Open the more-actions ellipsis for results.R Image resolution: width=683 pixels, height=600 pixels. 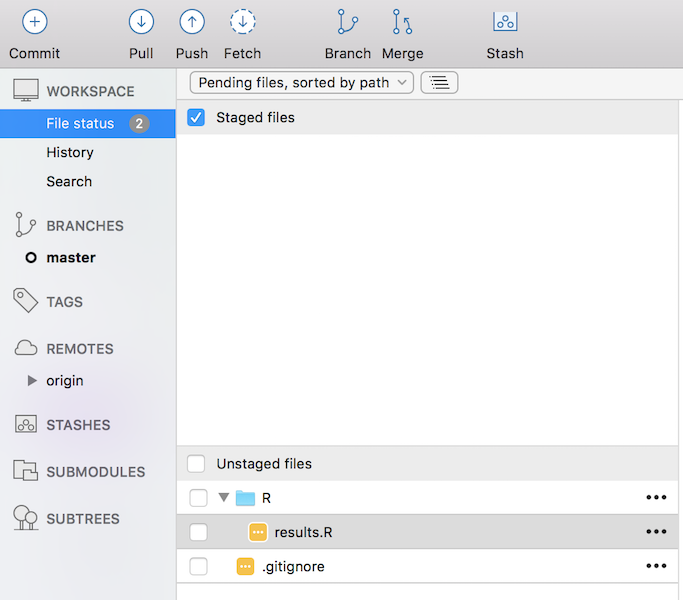click(x=656, y=532)
